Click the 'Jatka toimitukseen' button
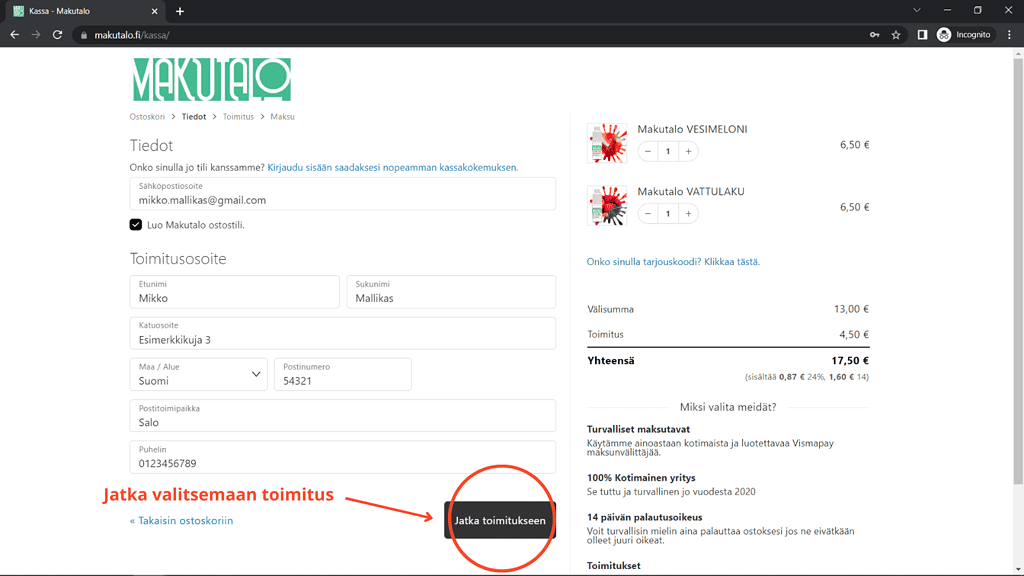 500,521
